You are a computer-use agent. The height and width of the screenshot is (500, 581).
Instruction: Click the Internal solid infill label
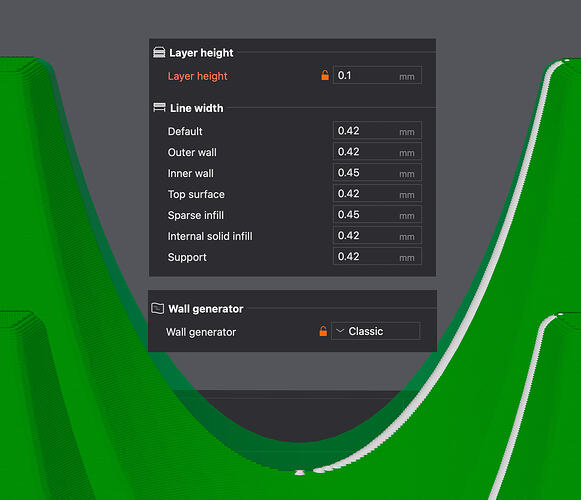[210, 236]
